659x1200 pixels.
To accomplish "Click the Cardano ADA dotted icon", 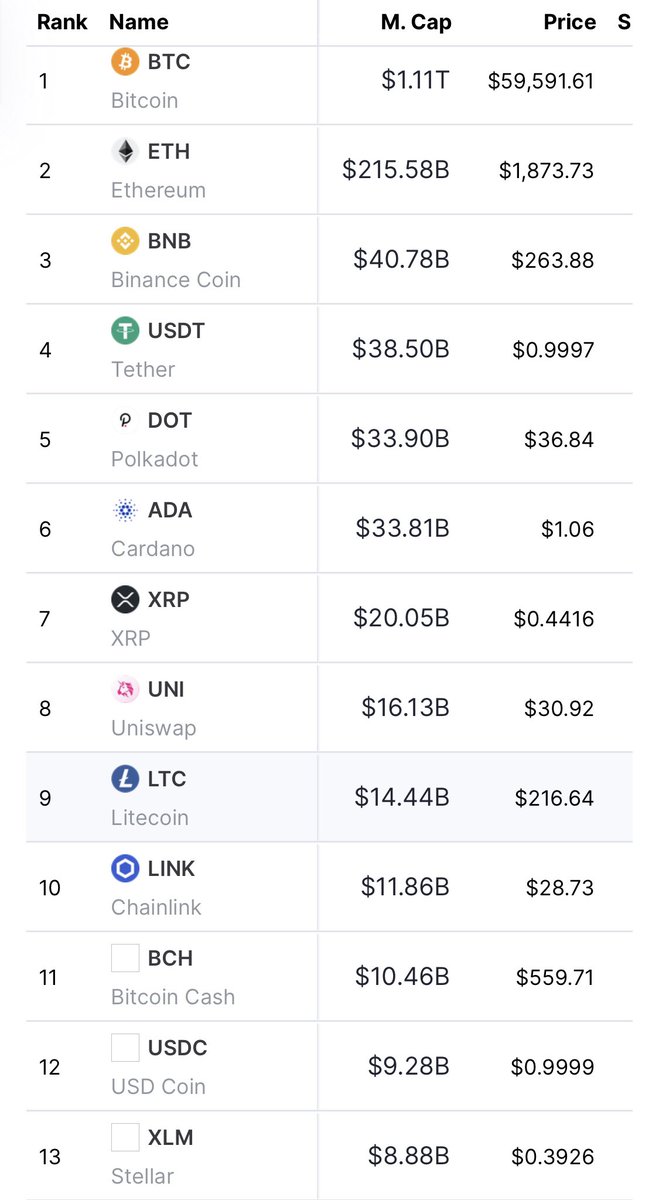I will pyautogui.click(x=125, y=510).
